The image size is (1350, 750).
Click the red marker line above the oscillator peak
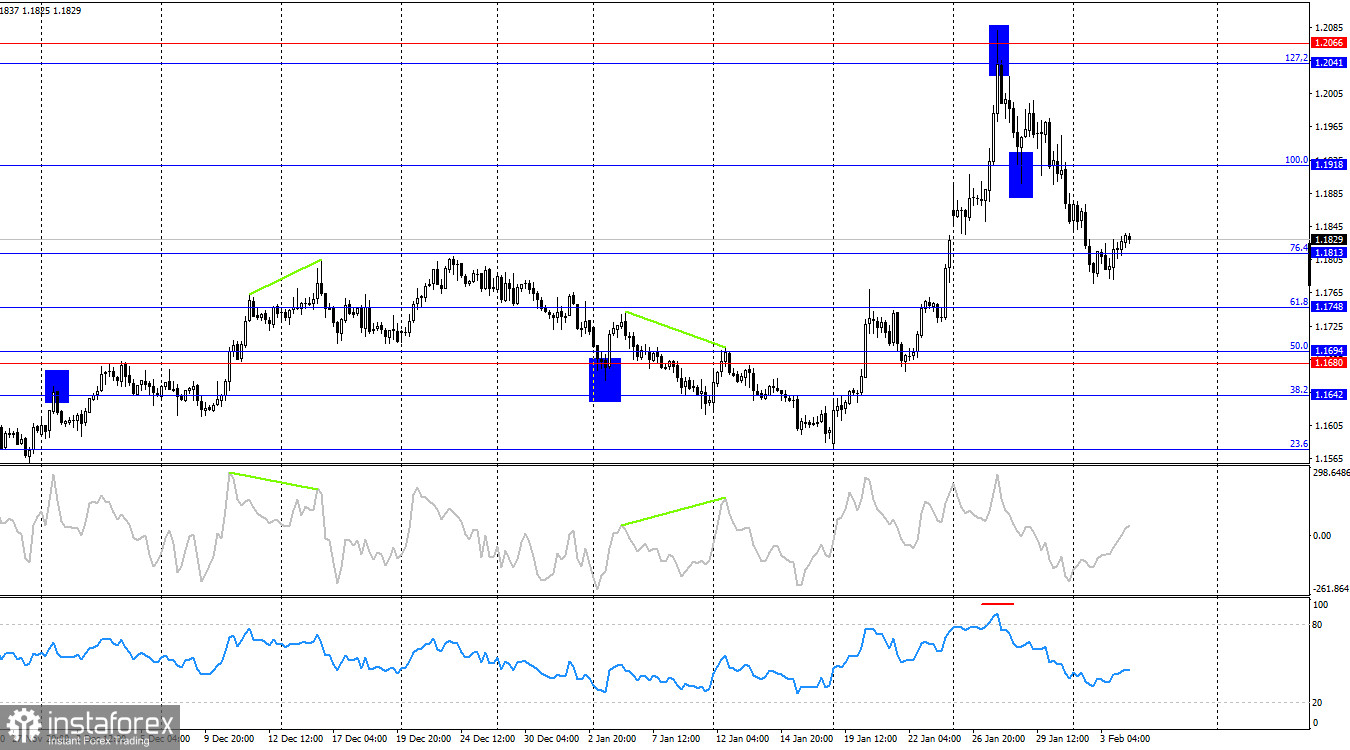click(997, 604)
